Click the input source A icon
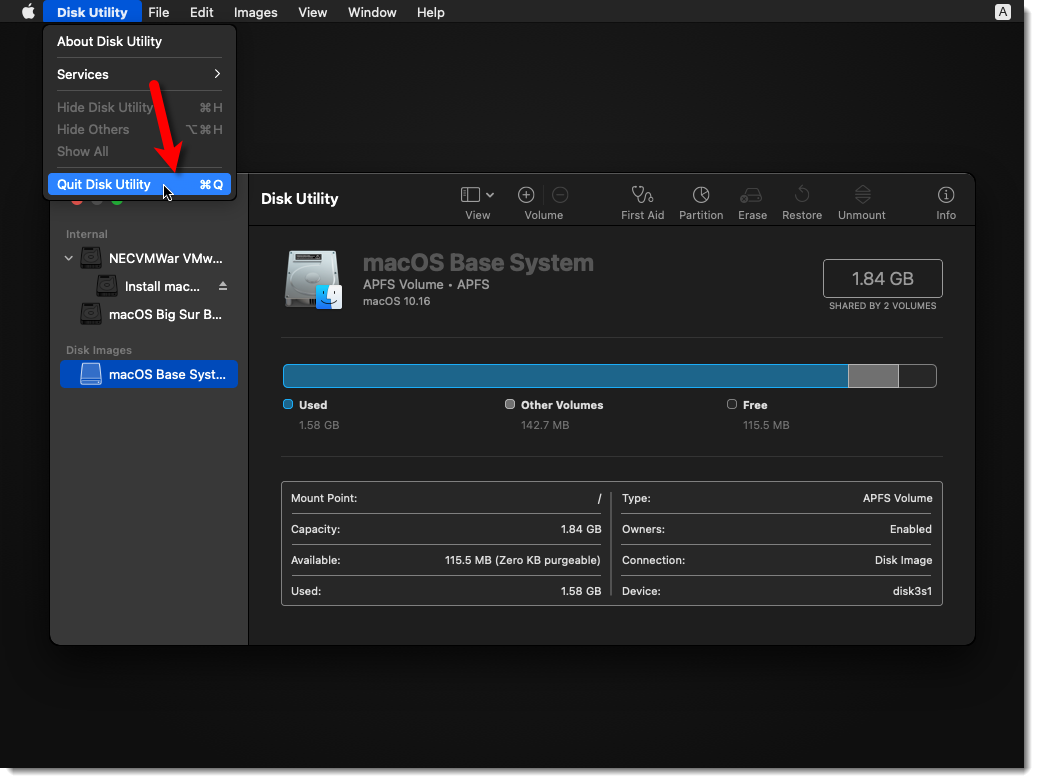This screenshot has width=1038, height=782. point(1002,12)
